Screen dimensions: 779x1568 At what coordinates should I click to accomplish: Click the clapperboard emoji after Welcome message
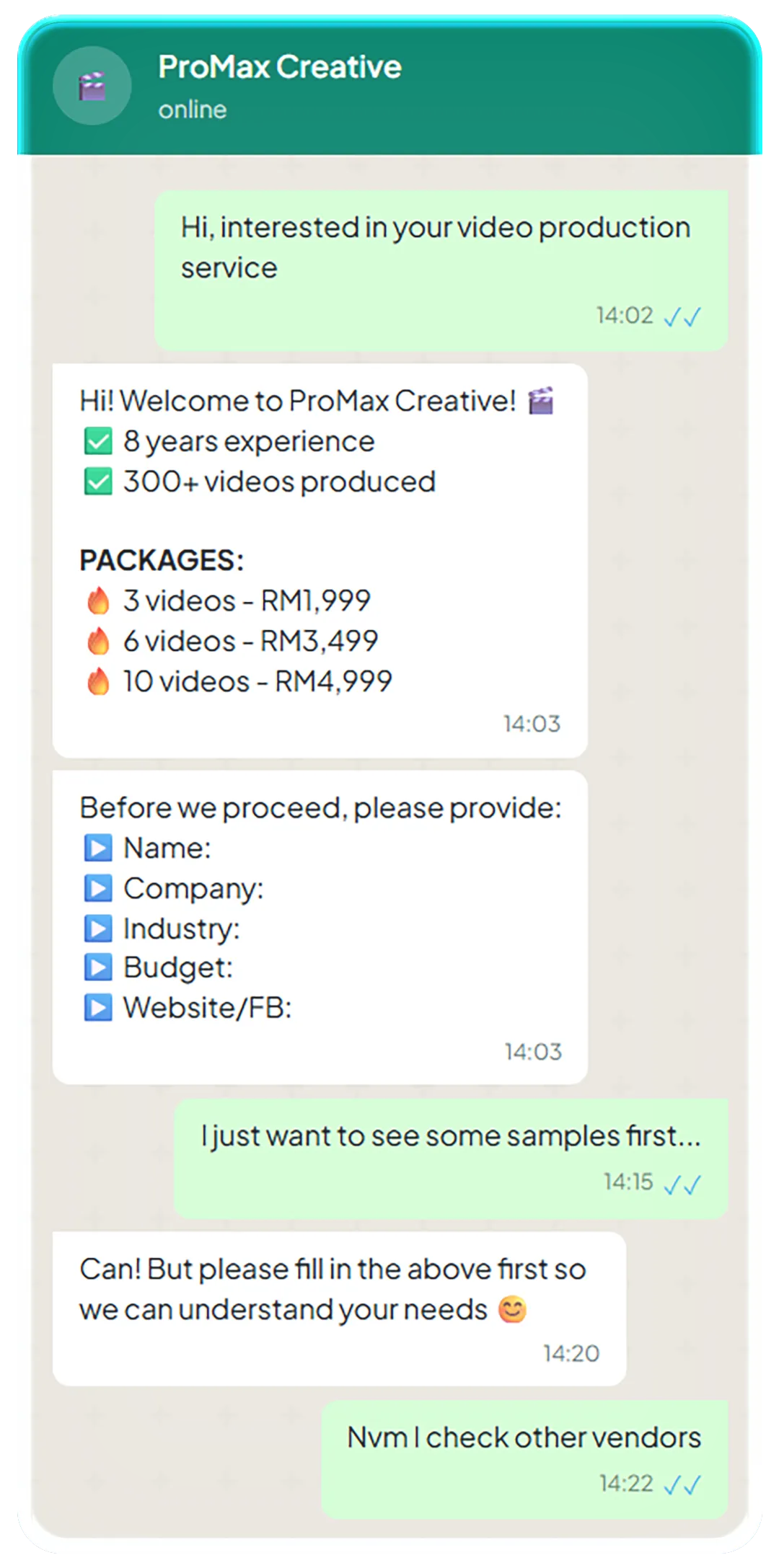(541, 401)
